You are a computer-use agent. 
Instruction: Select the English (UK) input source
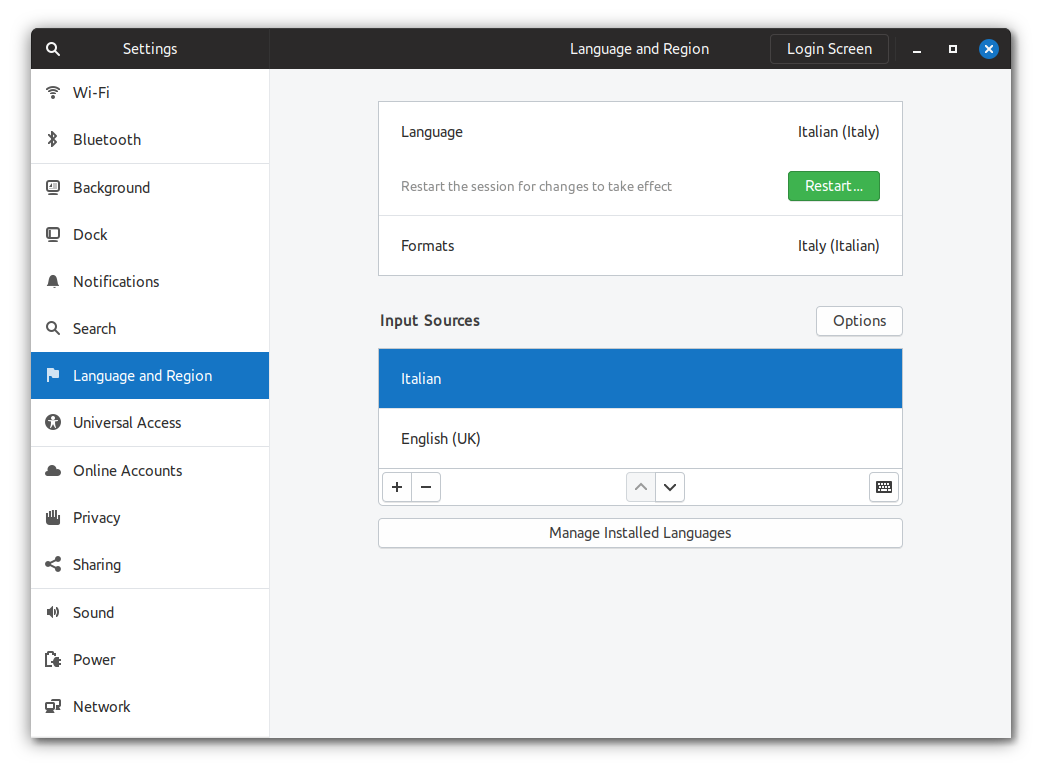pyautogui.click(x=640, y=438)
